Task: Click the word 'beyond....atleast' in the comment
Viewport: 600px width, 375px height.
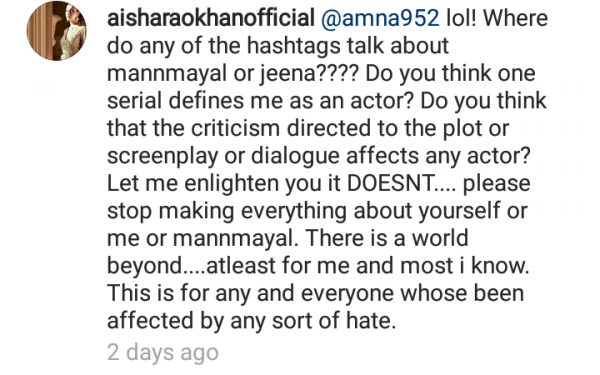Action: pyautogui.click(x=191, y=265)
